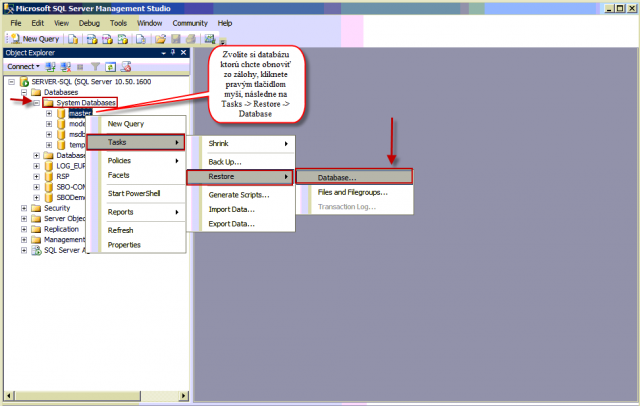The image size is (640, 406).
Task: Collapse the Databases folder node
Action: [24, 92]
